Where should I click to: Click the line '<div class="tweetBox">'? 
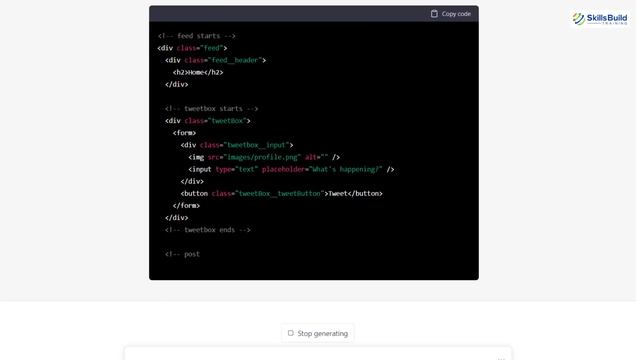coord(208,121)
